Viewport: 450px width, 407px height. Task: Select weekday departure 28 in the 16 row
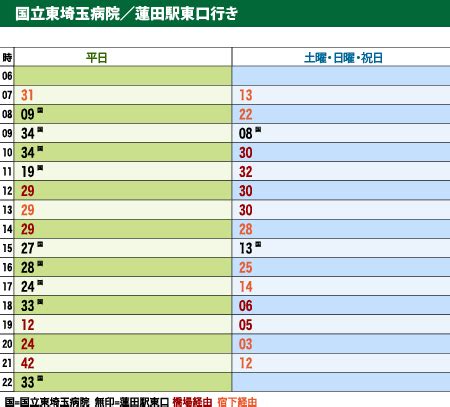[28, 268]
